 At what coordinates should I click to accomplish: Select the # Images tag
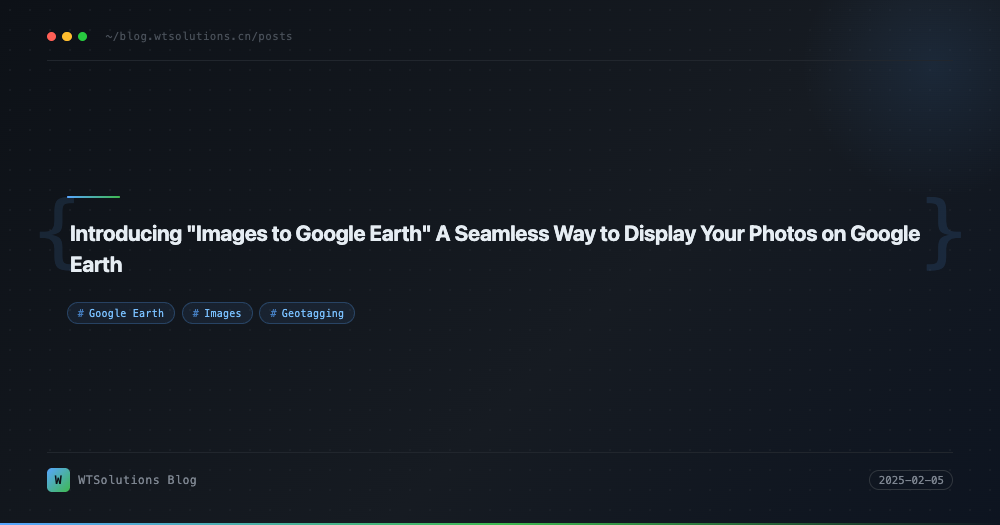tap(217, 313)
